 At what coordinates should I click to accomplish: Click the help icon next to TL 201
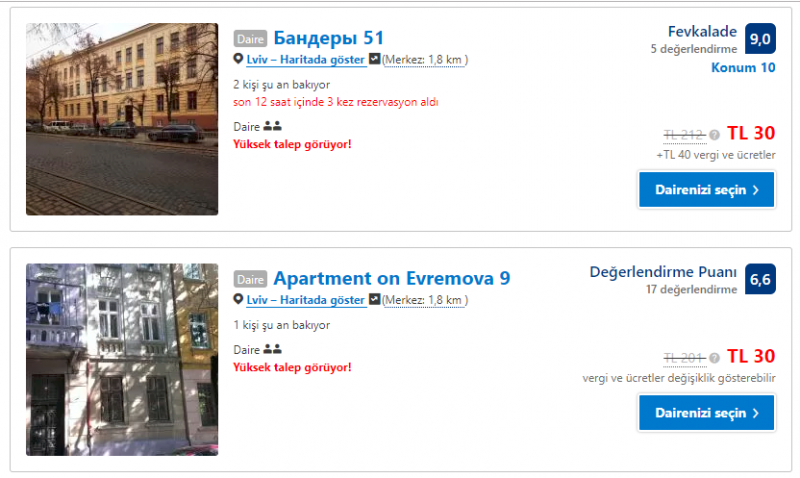coord(714,358)
